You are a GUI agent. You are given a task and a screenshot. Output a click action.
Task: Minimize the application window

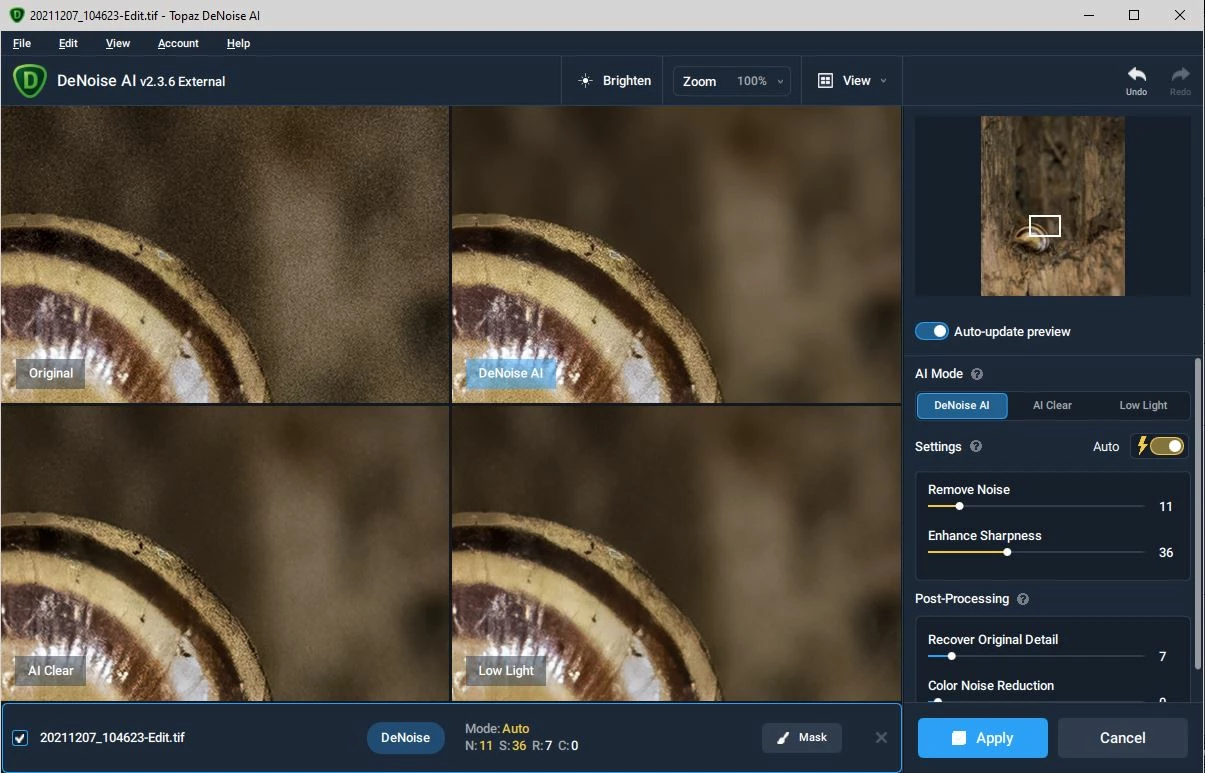tap(1087, 15)
